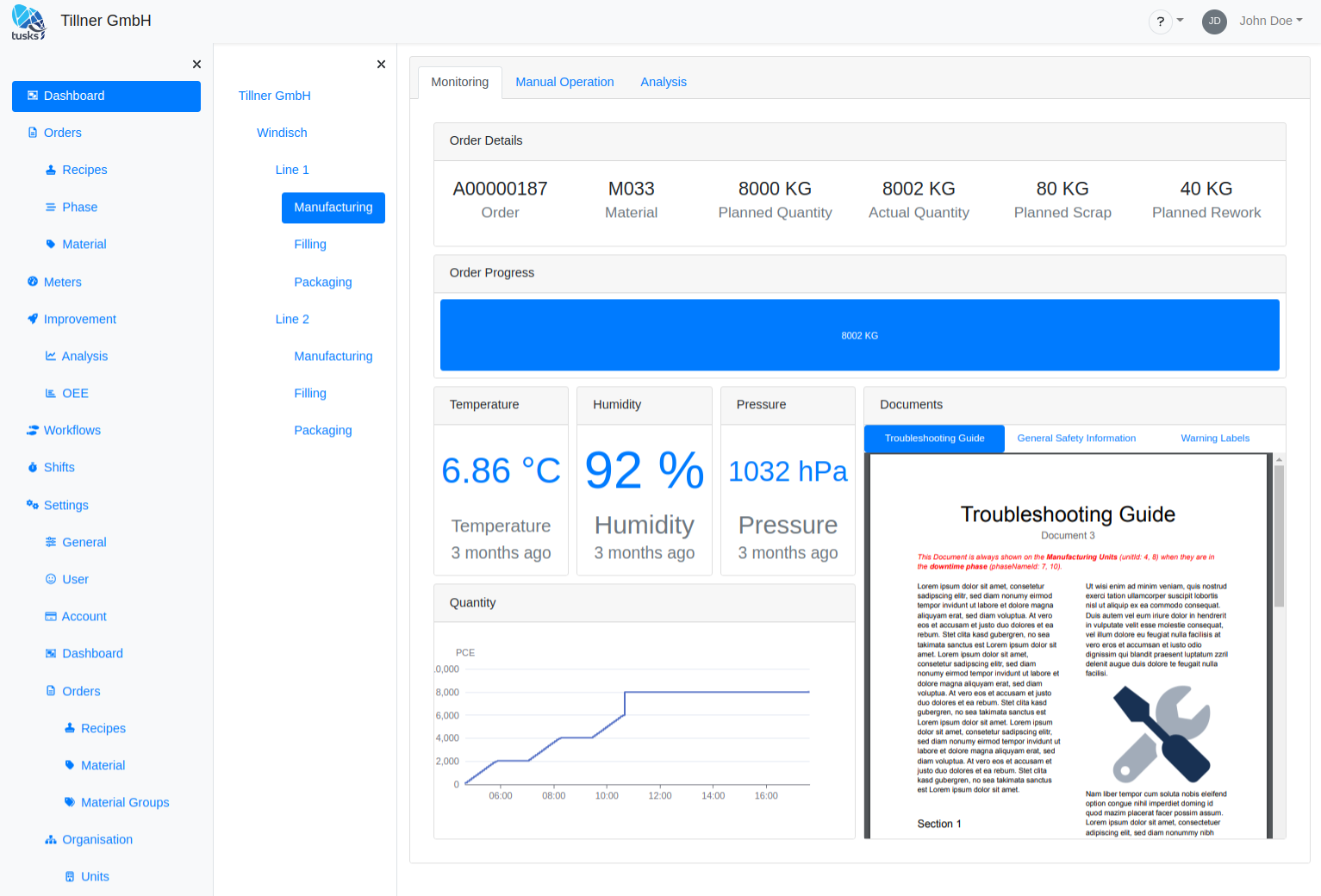
Task: Click the document viewer vertical scrollbar
Action: 1279,534
